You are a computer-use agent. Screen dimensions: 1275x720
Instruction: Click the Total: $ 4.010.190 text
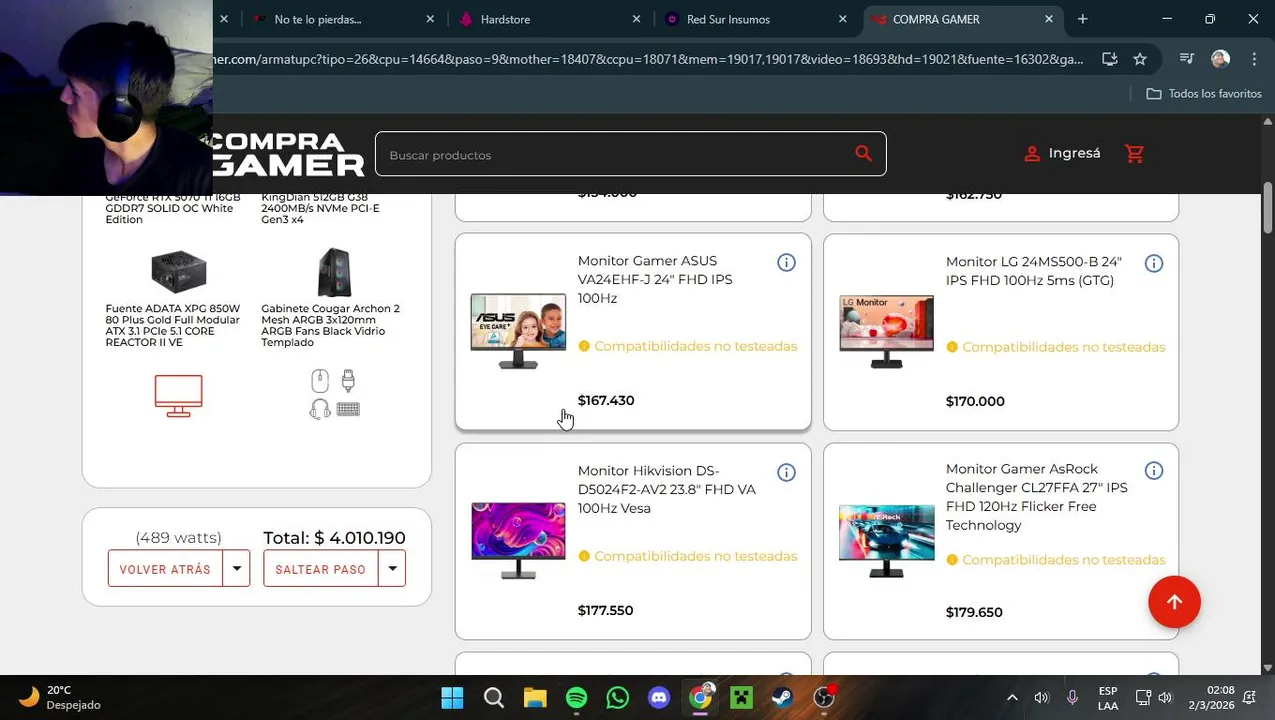(334, 538)
